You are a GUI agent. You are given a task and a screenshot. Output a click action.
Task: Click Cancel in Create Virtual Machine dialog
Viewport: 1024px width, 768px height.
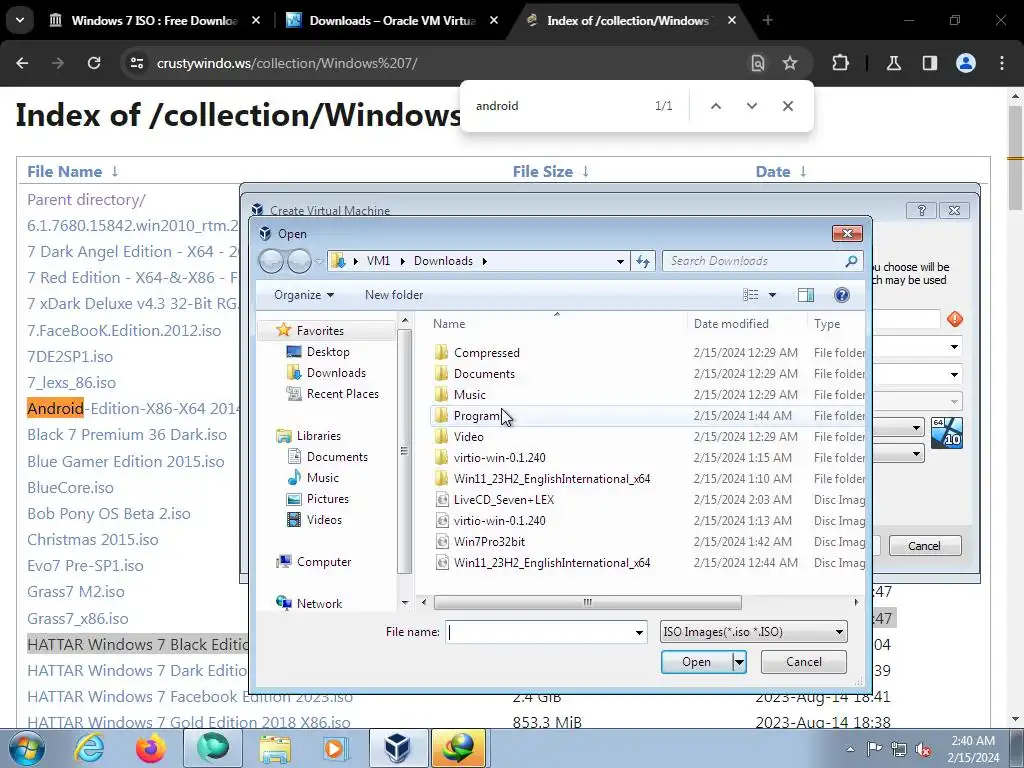tap(924, 546)
